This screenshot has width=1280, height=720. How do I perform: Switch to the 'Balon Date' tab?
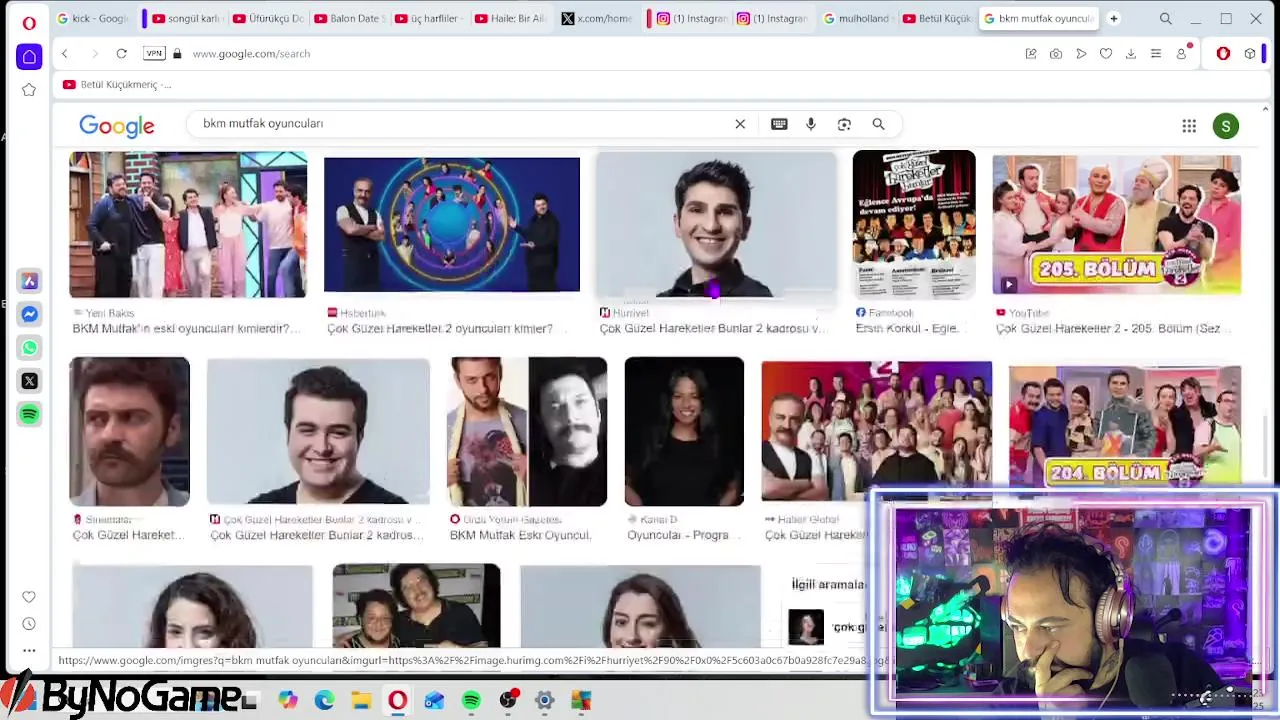[349, 18]
